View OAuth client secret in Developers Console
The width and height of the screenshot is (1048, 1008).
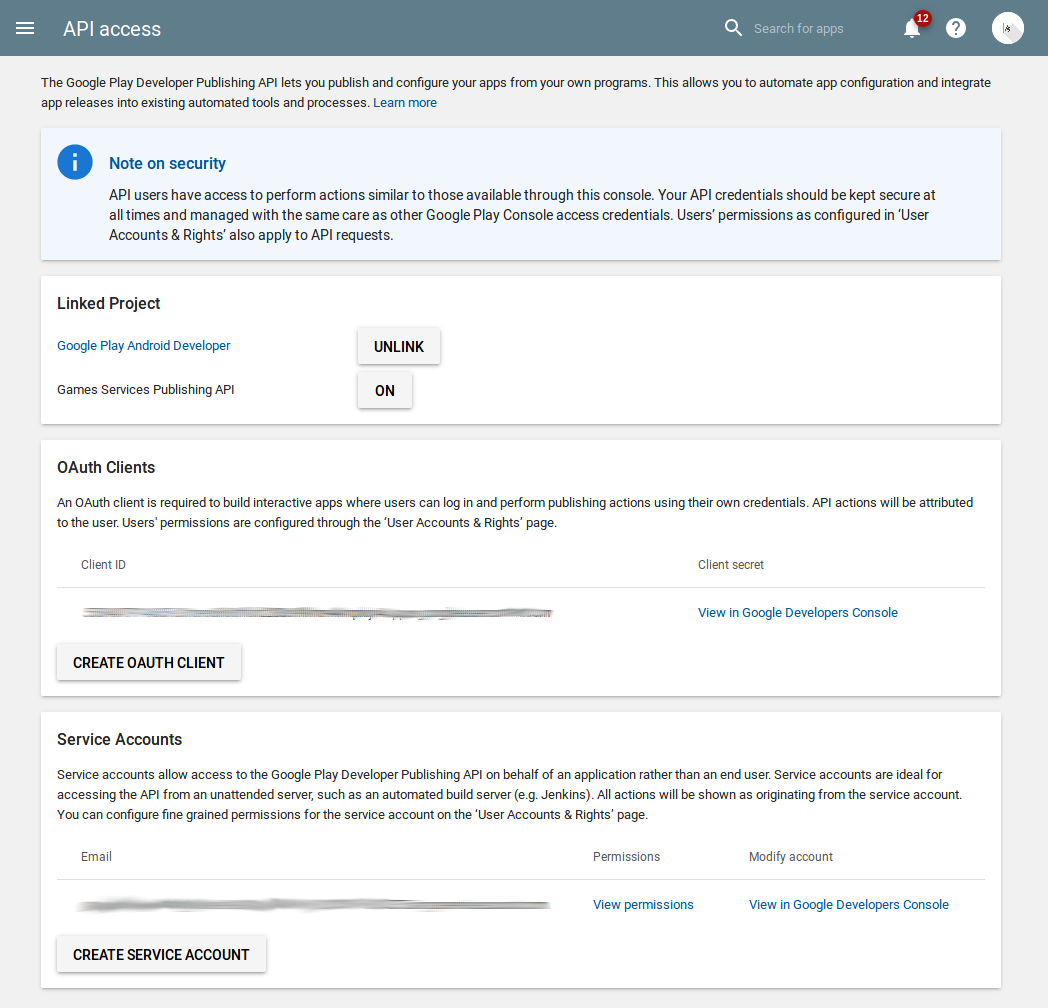tap(798, 613)
